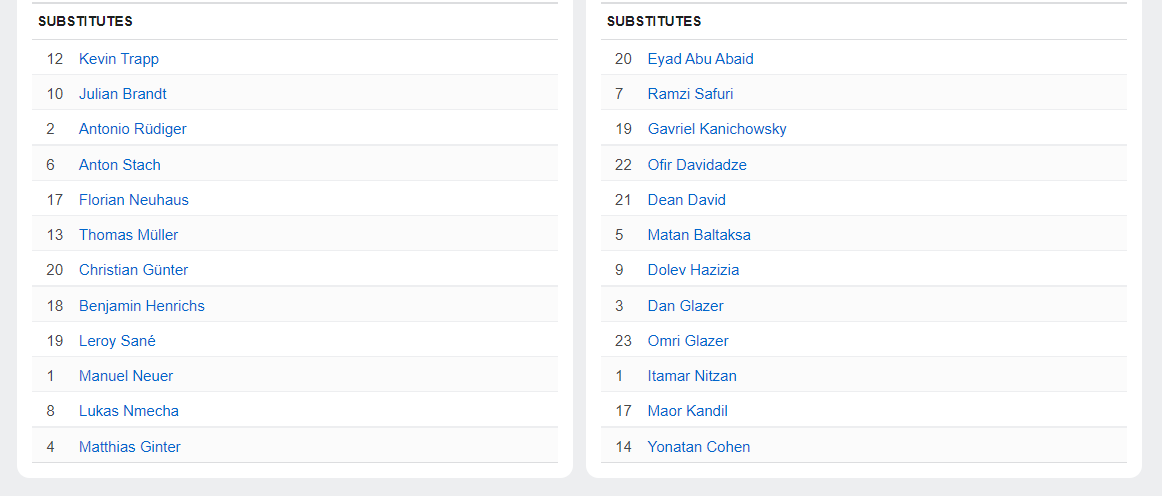Click on Florian Neuhaus
1162x496 pixels.
point(134,200)
